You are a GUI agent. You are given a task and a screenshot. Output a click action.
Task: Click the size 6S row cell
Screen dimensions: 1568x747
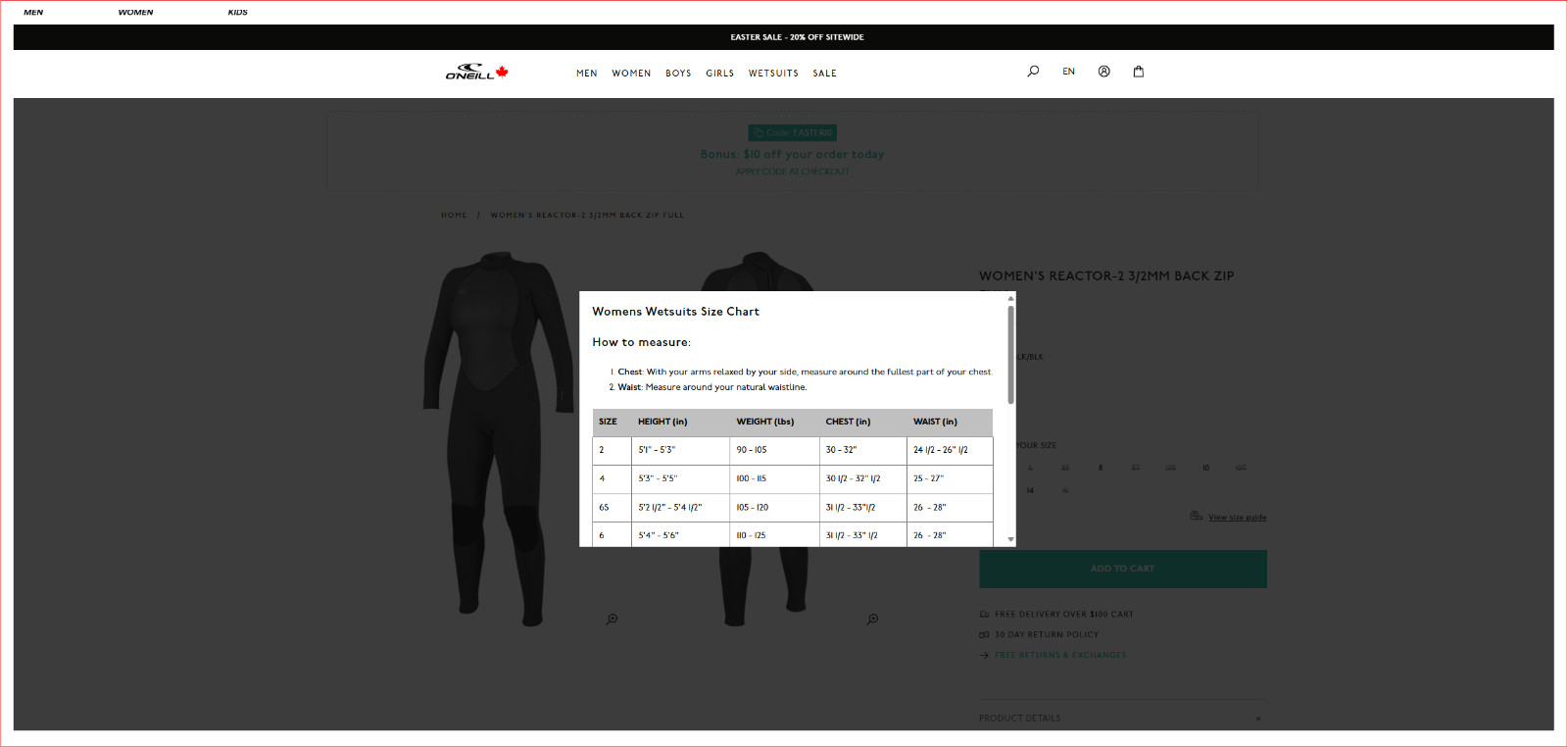612,508
